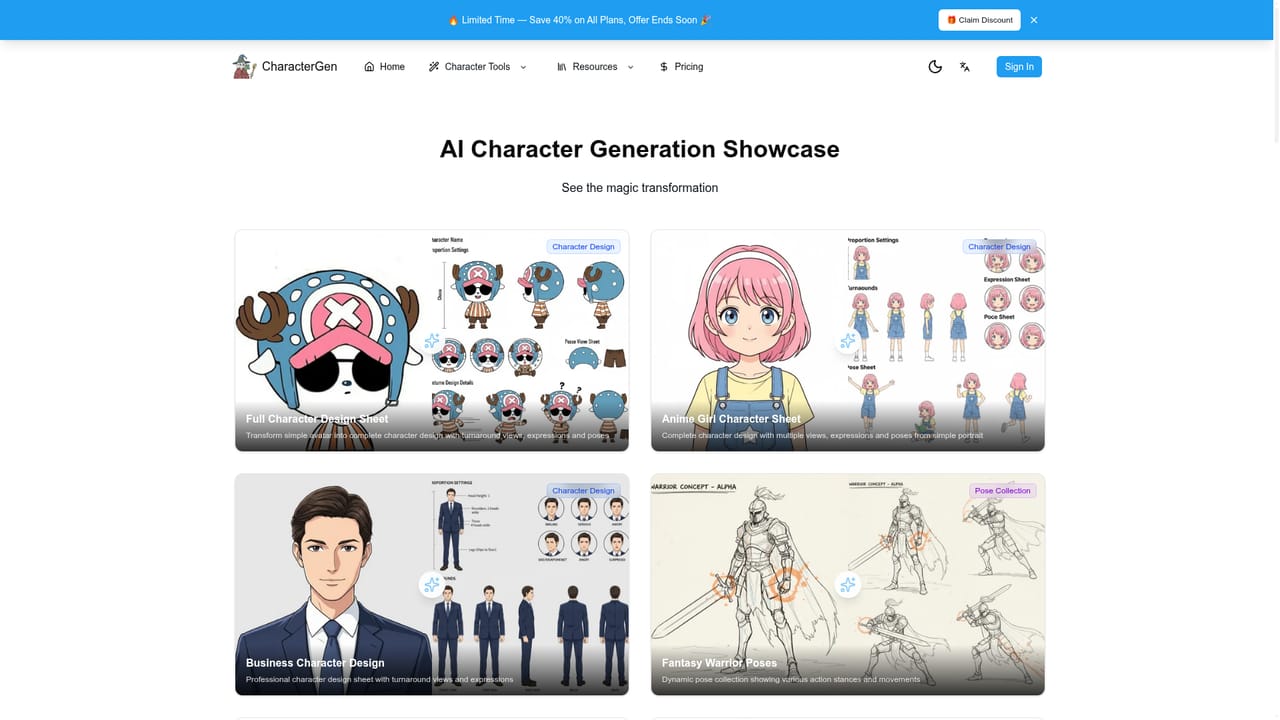Open the Resources menu
Viewport: 1280px width, 720px height.
click(595, 67)
